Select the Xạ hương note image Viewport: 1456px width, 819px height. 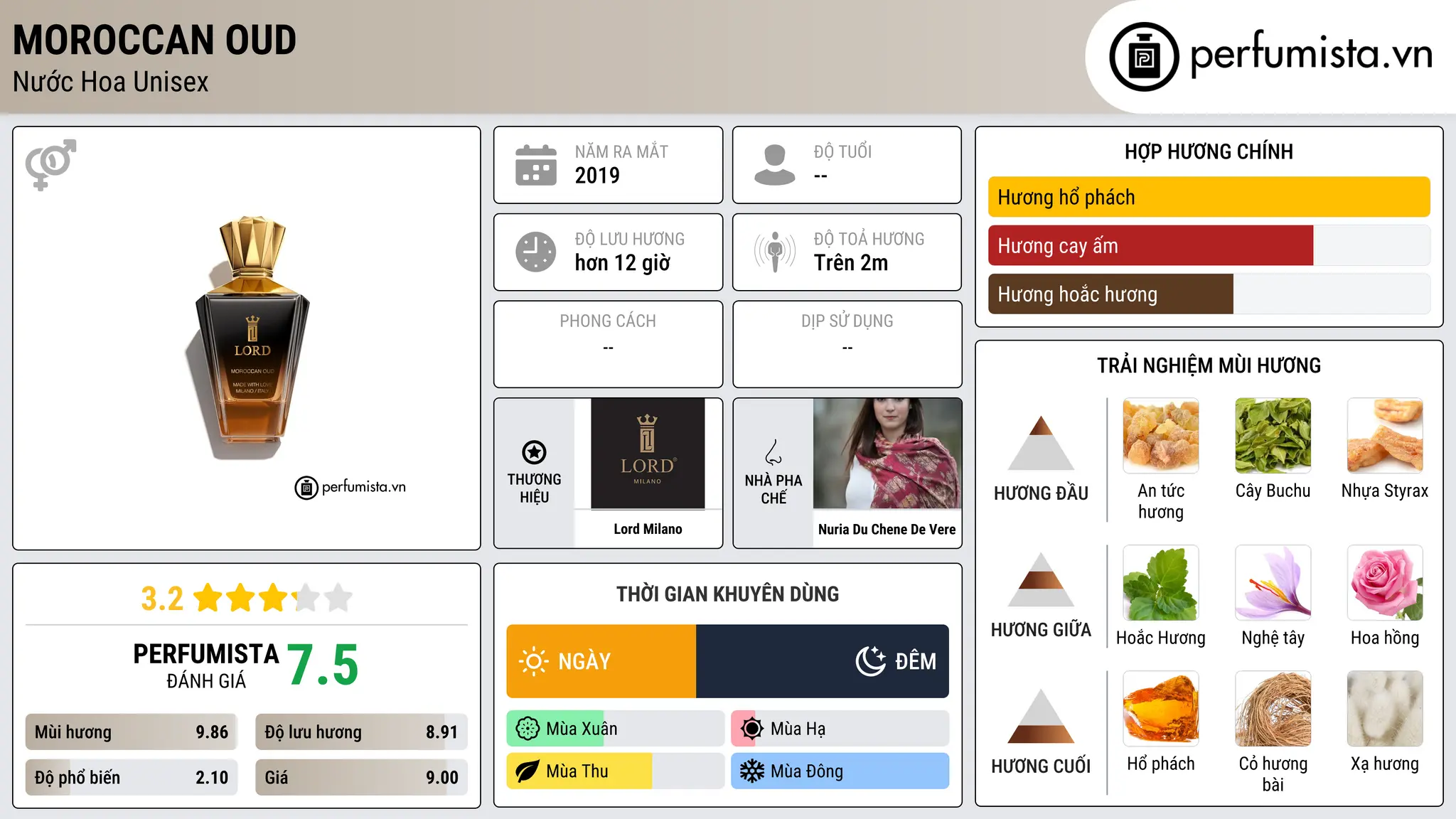pos(1386,709)
